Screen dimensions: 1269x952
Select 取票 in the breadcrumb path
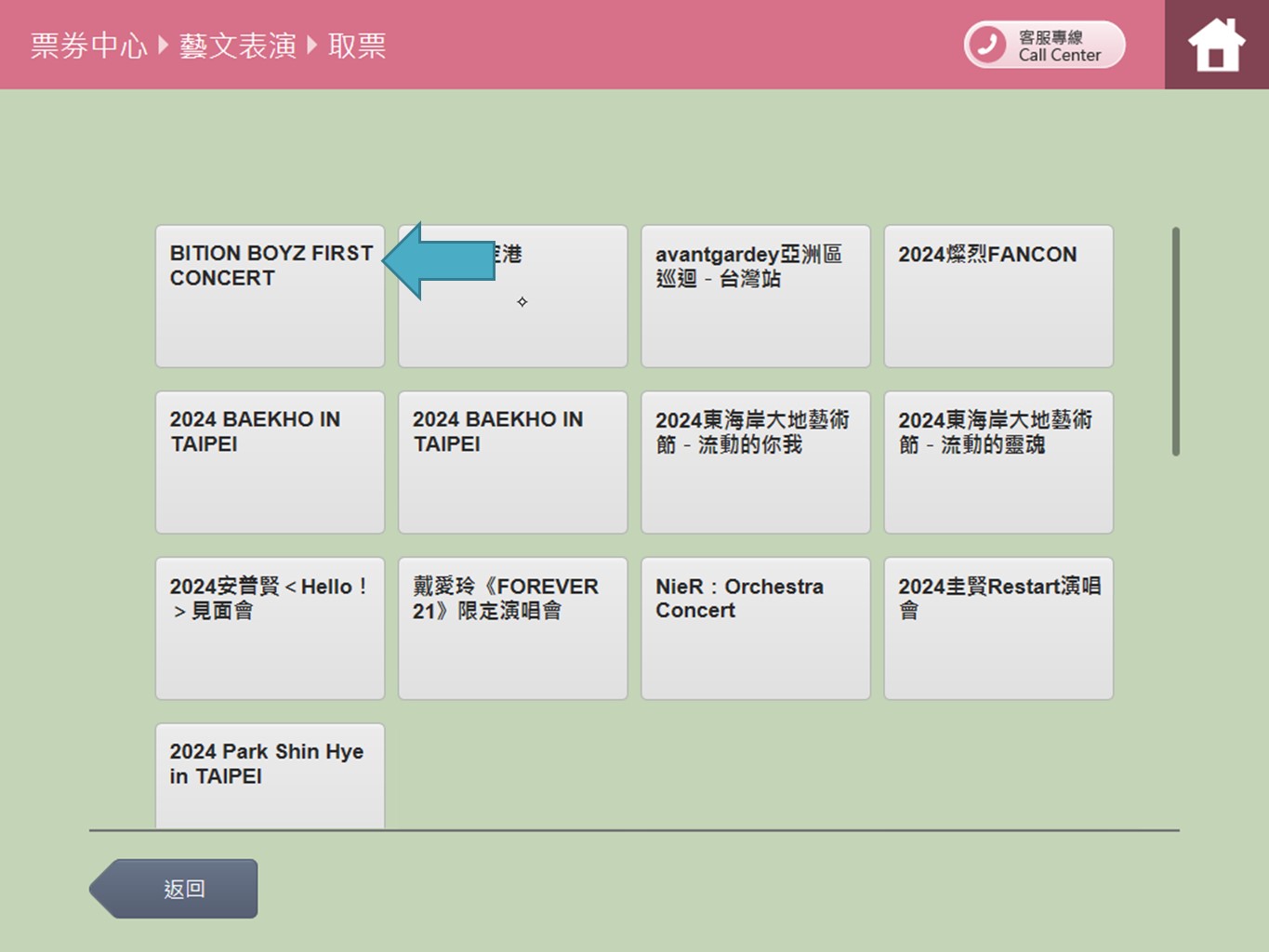pos(357,45)
